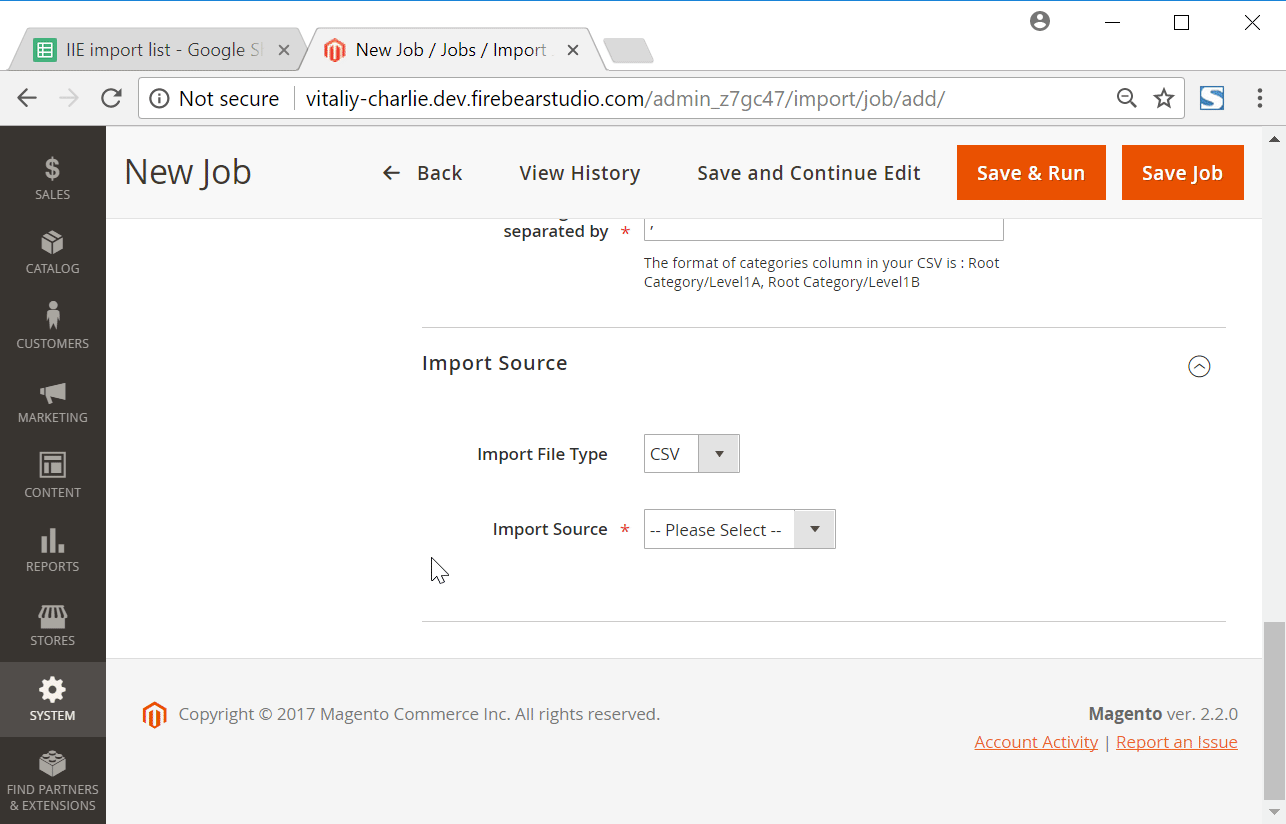This screenshot has height=824, width=1286.
Task: View the Reports section
Action: tap(52, 550)
